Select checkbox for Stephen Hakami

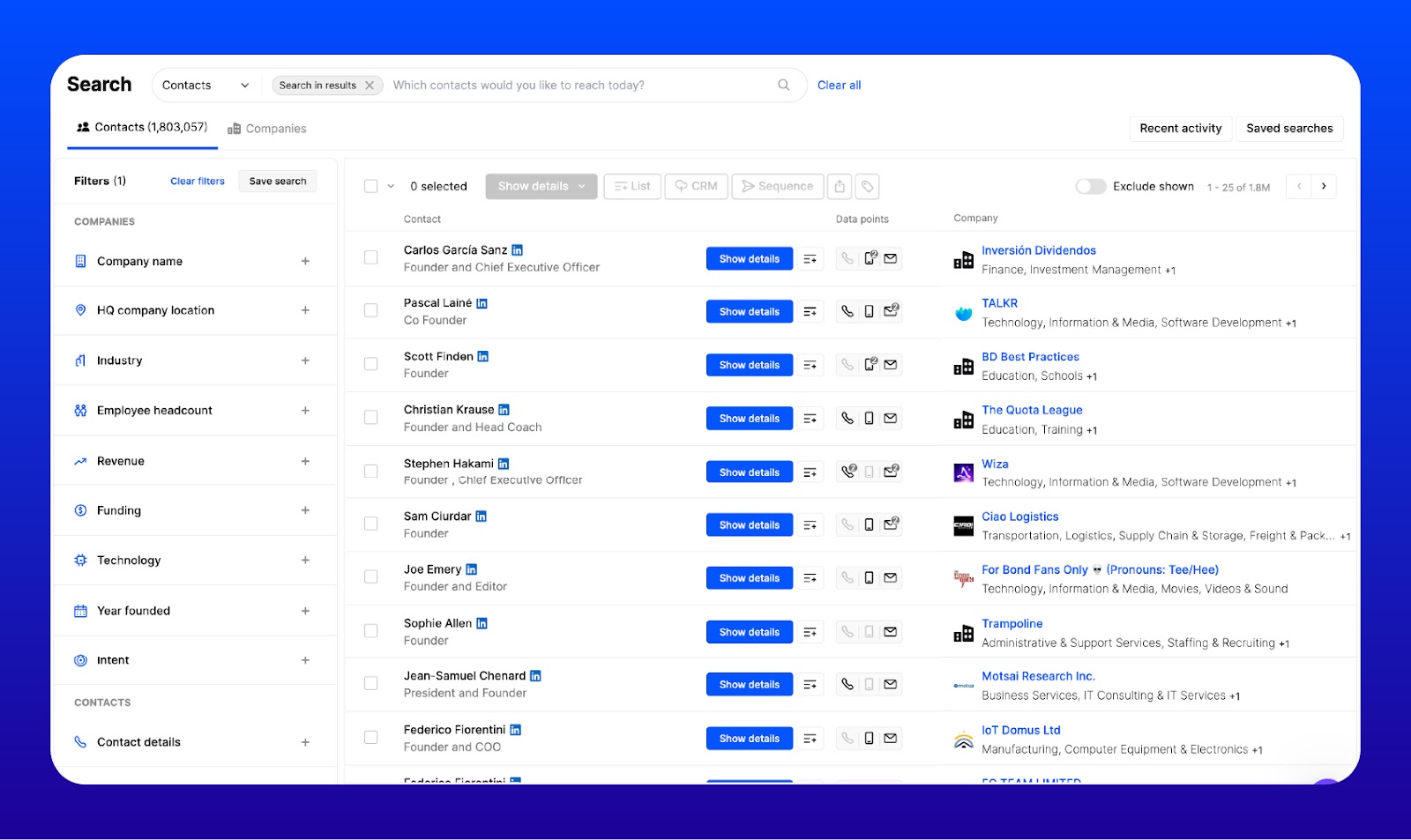tap(371, 472)
